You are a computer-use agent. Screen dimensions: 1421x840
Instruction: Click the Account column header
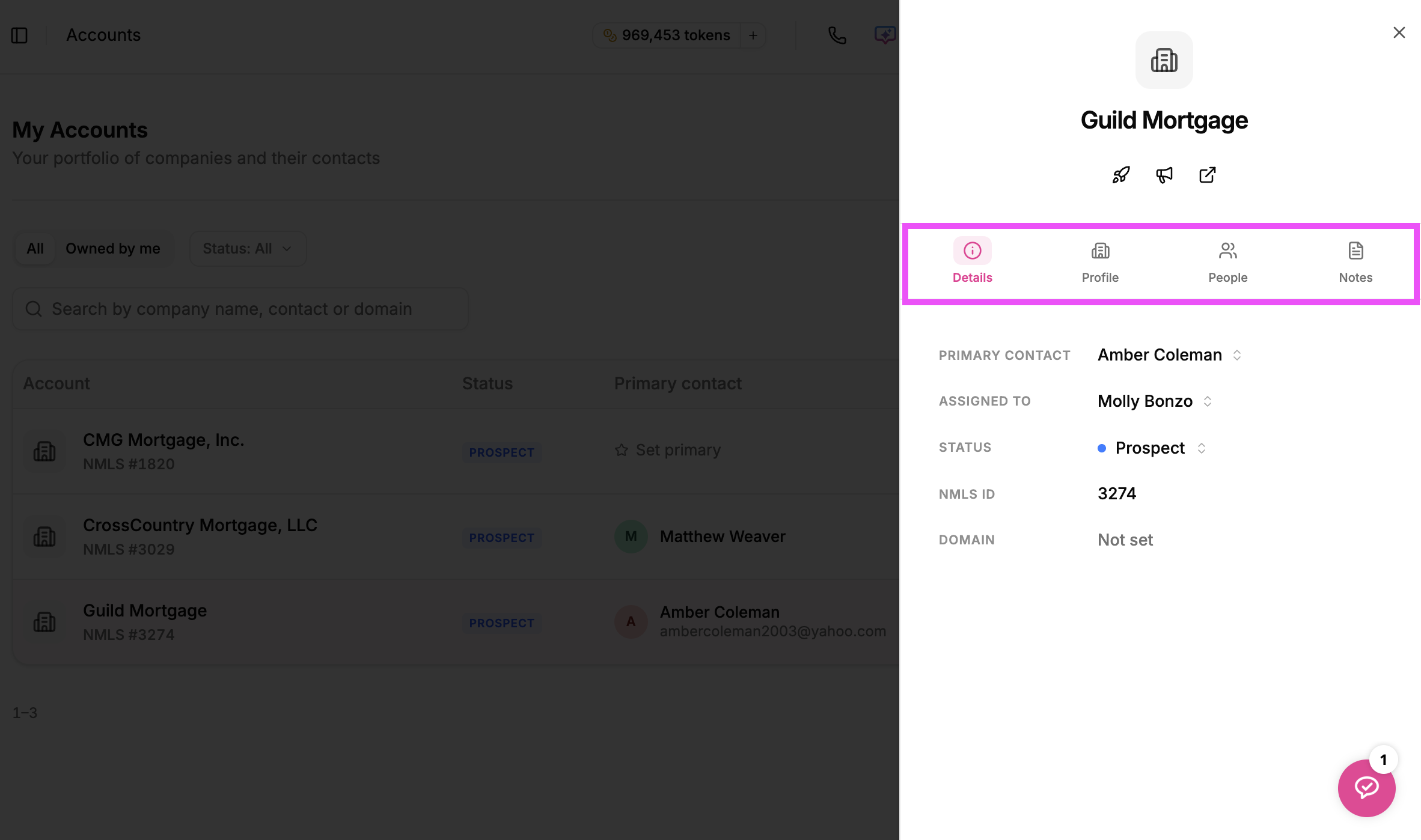coord(57,383)
